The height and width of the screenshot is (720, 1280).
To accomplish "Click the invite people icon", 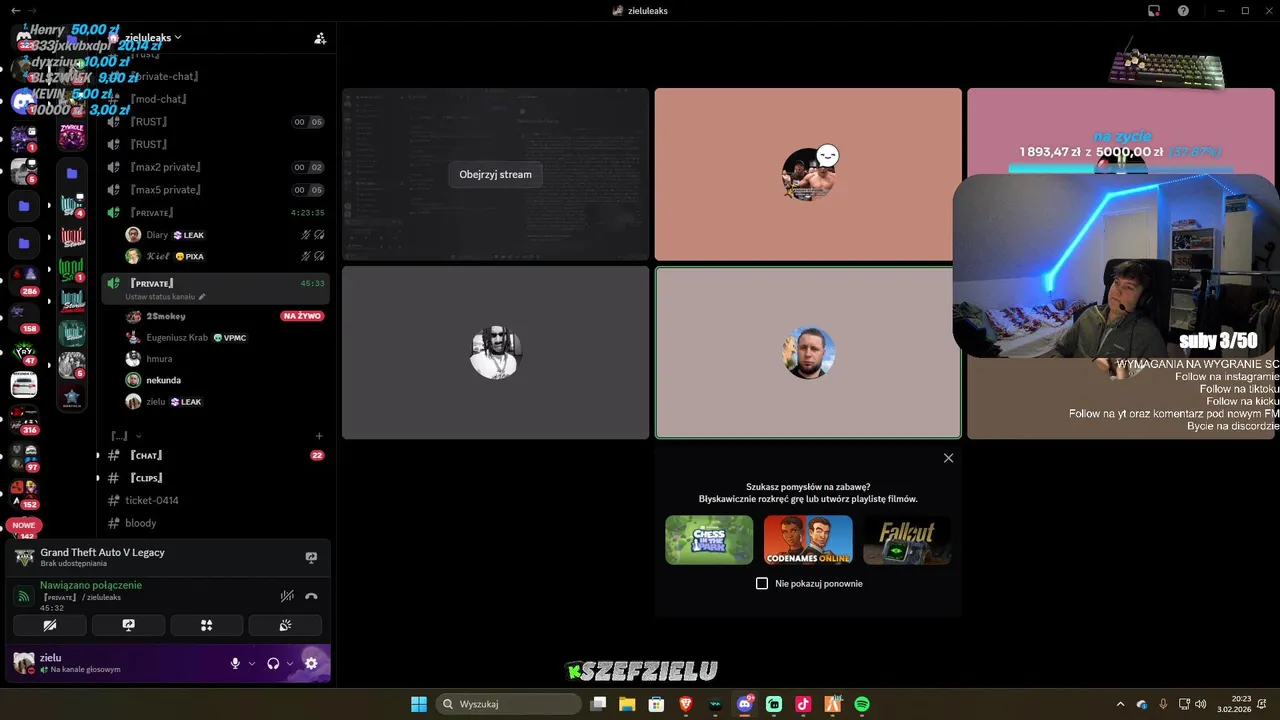I will point(320,38).
